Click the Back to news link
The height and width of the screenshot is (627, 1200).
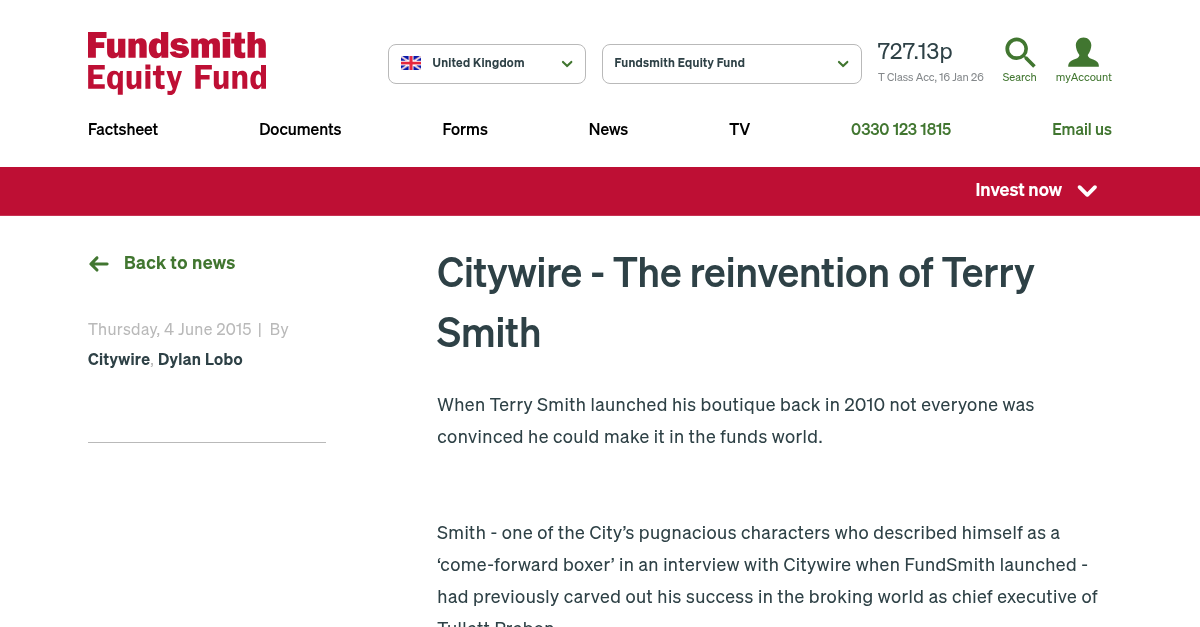(179, 263)
